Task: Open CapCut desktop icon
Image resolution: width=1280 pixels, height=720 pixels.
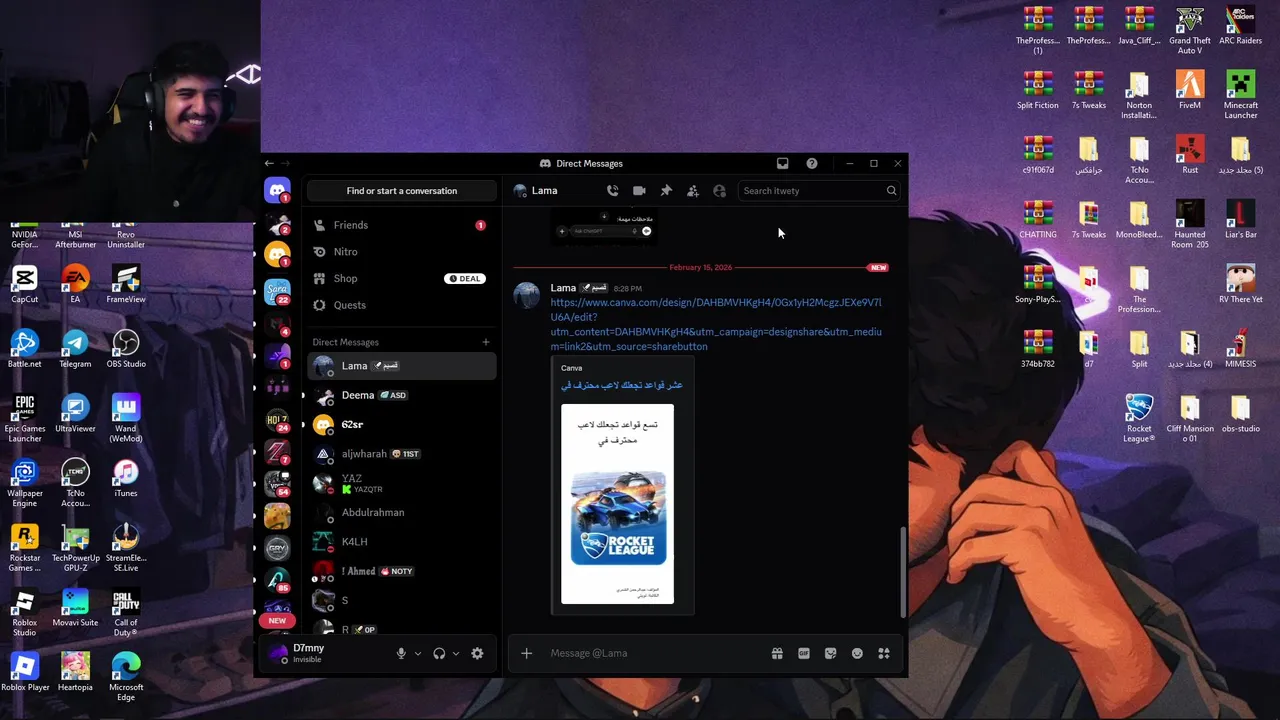Action: point(24,284)
